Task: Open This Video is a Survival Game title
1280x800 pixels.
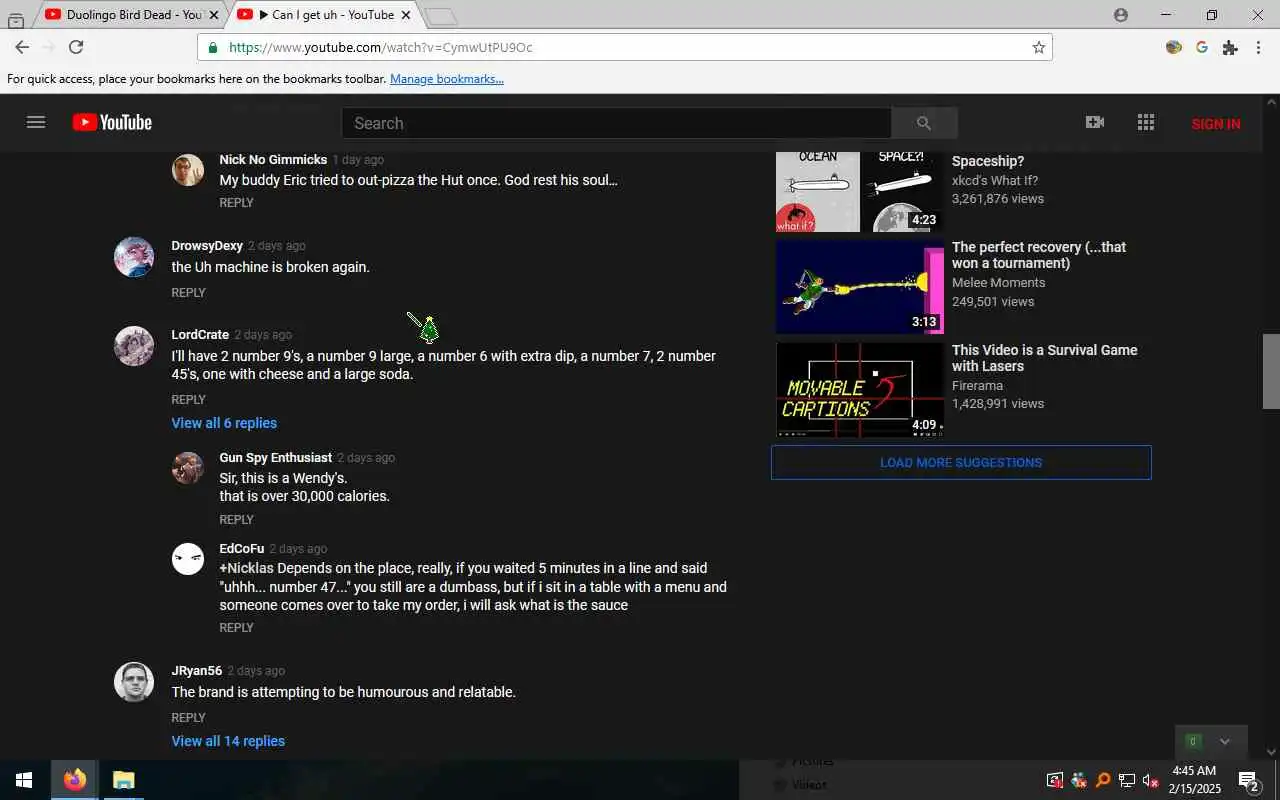Action: pyautogui.click(x=1045, y=358)
